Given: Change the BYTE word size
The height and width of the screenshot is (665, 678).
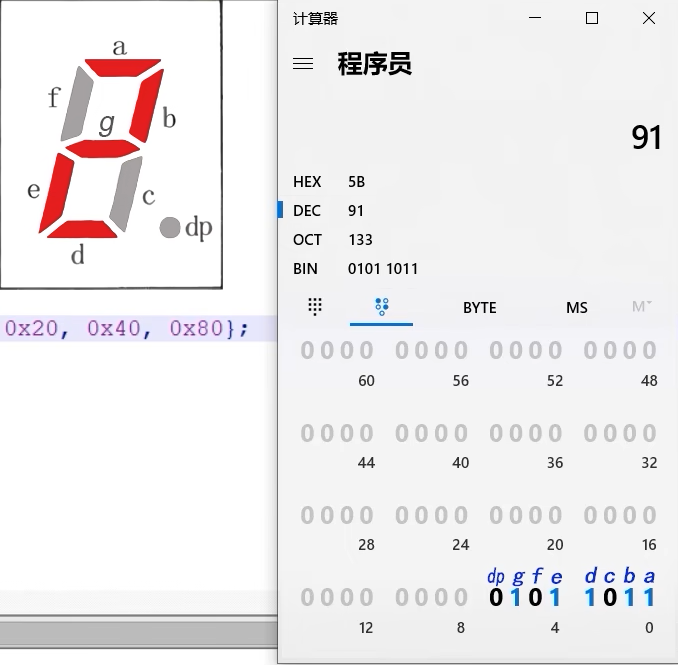Looking at the screenshot, I should pos(479,307).
